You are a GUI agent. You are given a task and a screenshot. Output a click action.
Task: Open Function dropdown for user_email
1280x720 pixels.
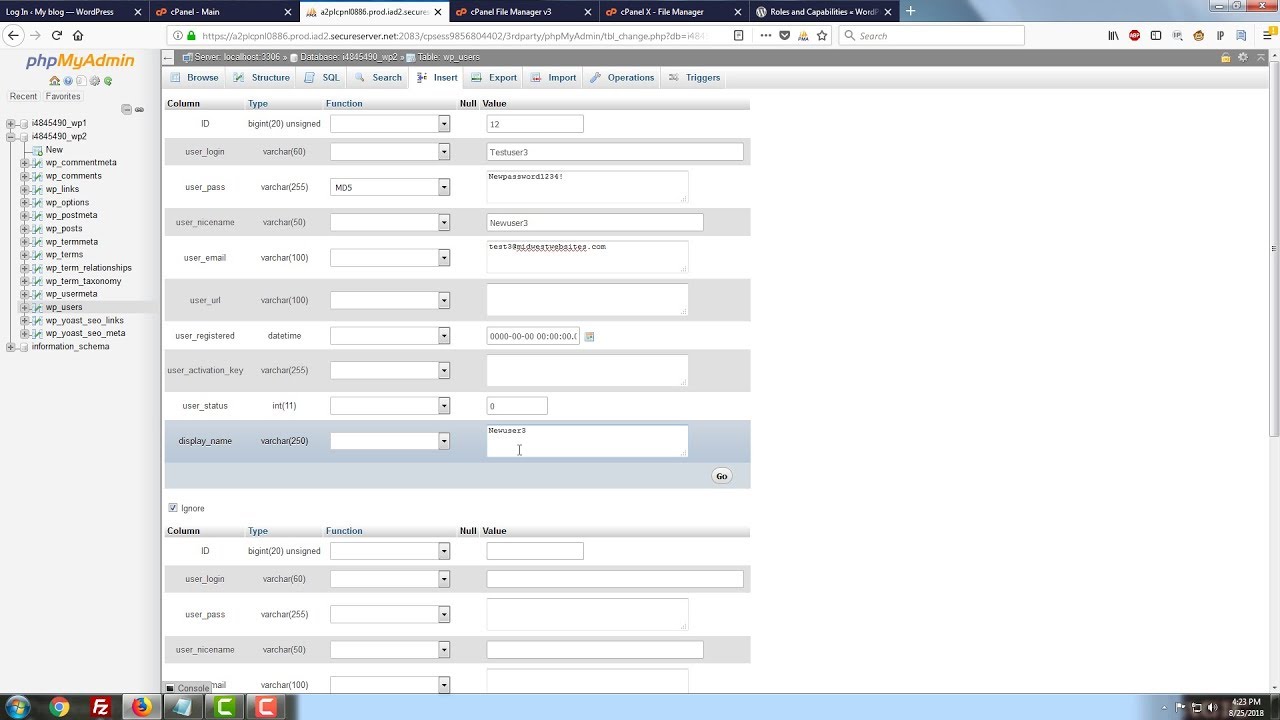390,258
